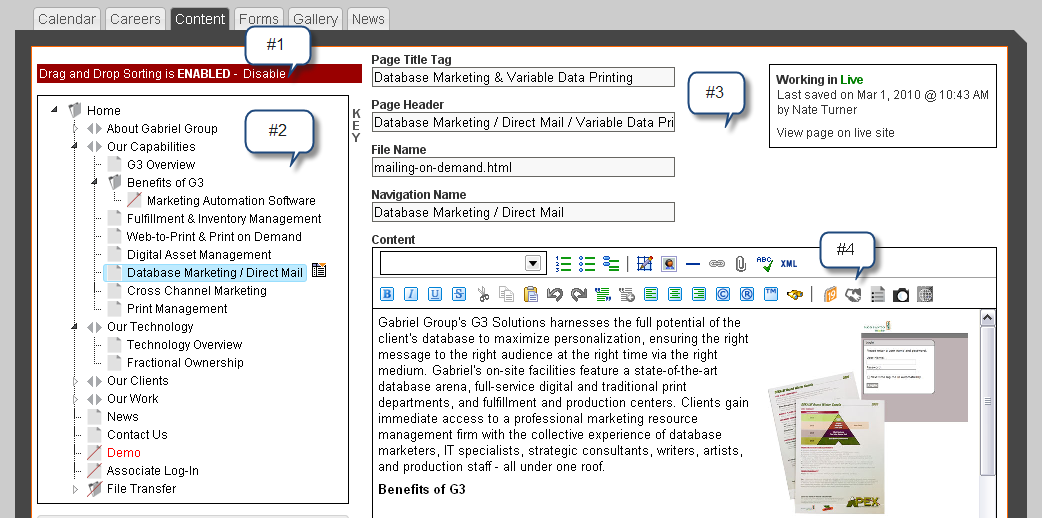Screen dimensions: 1042x518
Task: Click the orange calendar 19 icon
Action: [829, 294]
